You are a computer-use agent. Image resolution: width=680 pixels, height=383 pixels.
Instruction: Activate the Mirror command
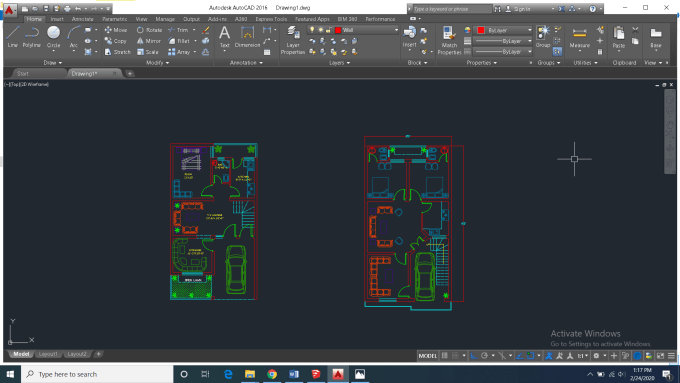coord(149,41)
